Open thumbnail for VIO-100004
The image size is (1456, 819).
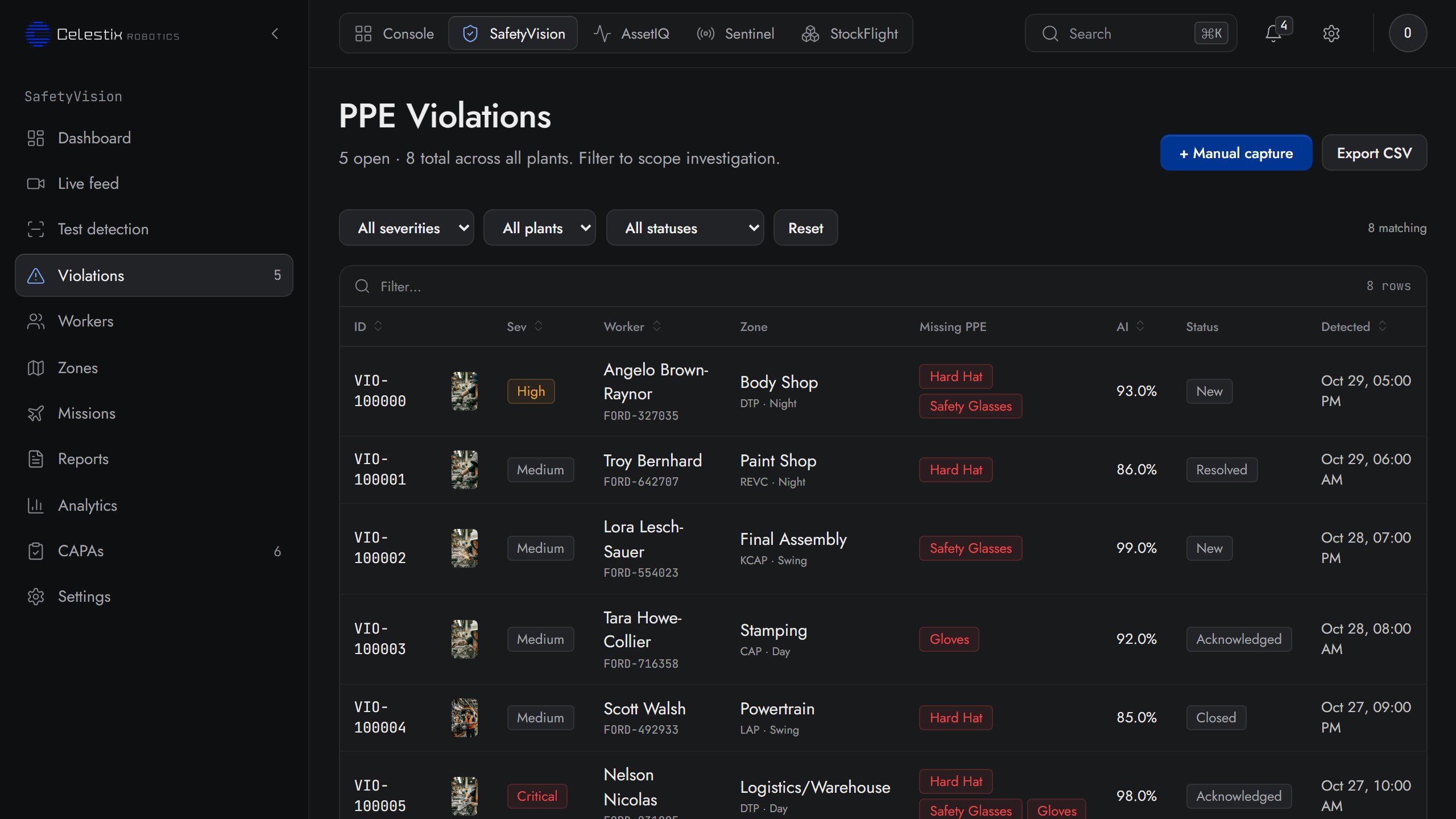pyautogui.click(x=464, y=718)
